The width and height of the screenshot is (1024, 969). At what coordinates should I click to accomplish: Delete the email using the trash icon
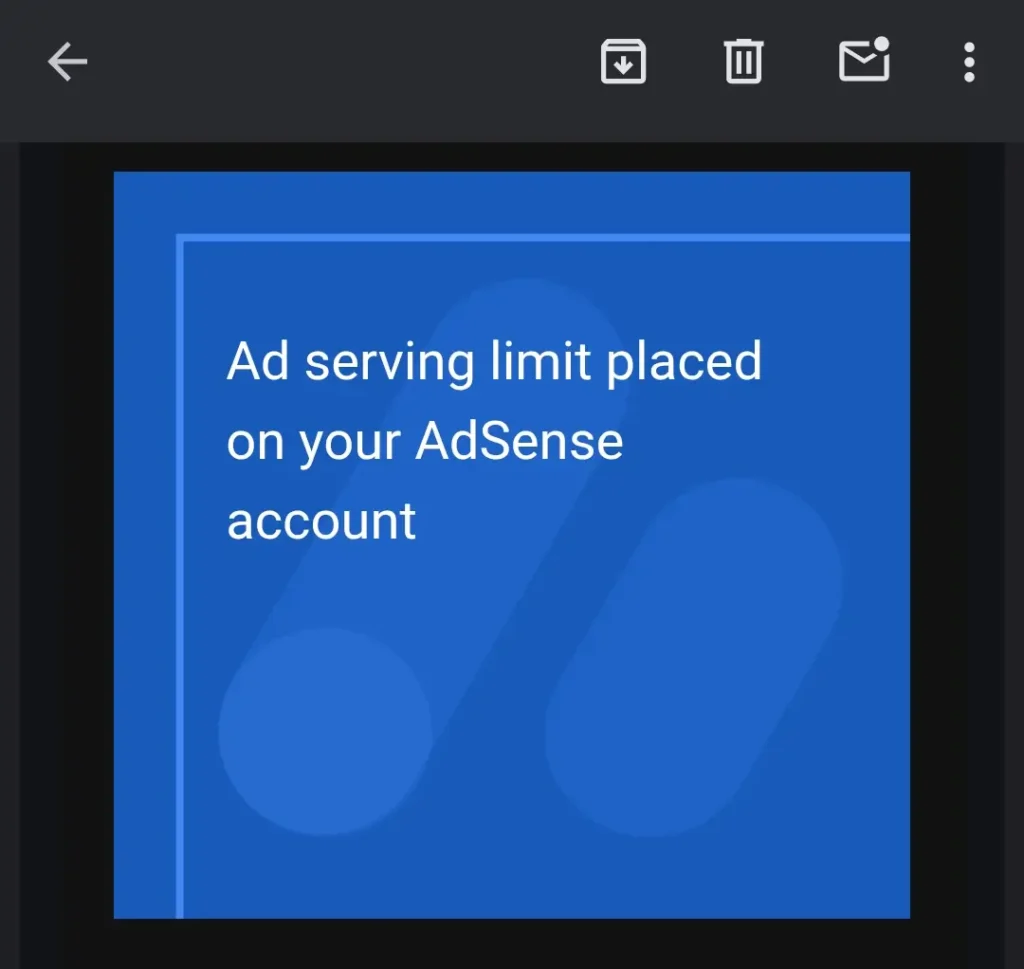coord(743,61)
